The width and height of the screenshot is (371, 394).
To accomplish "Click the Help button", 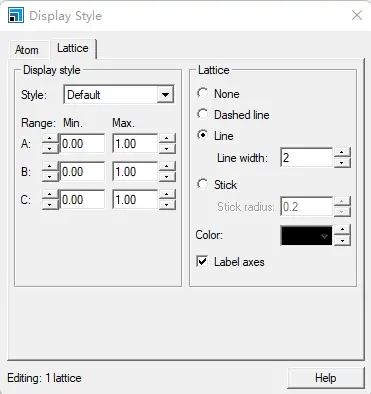I will (325, 378).
